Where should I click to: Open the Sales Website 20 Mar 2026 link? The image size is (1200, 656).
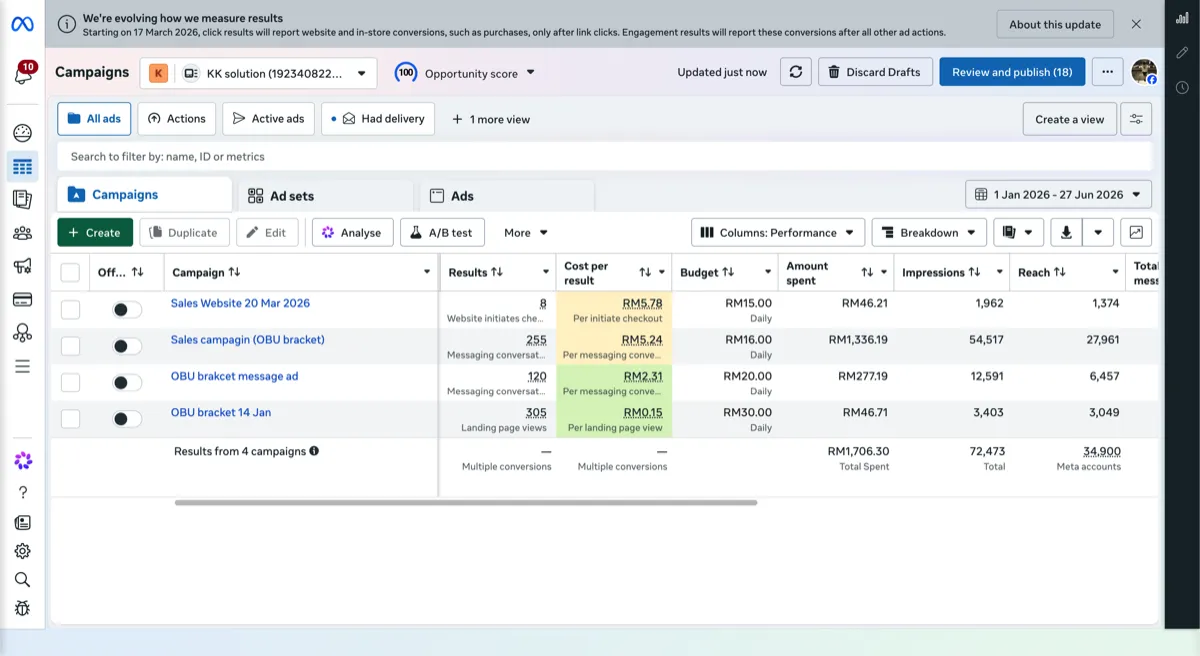click(x=240, y=303)
